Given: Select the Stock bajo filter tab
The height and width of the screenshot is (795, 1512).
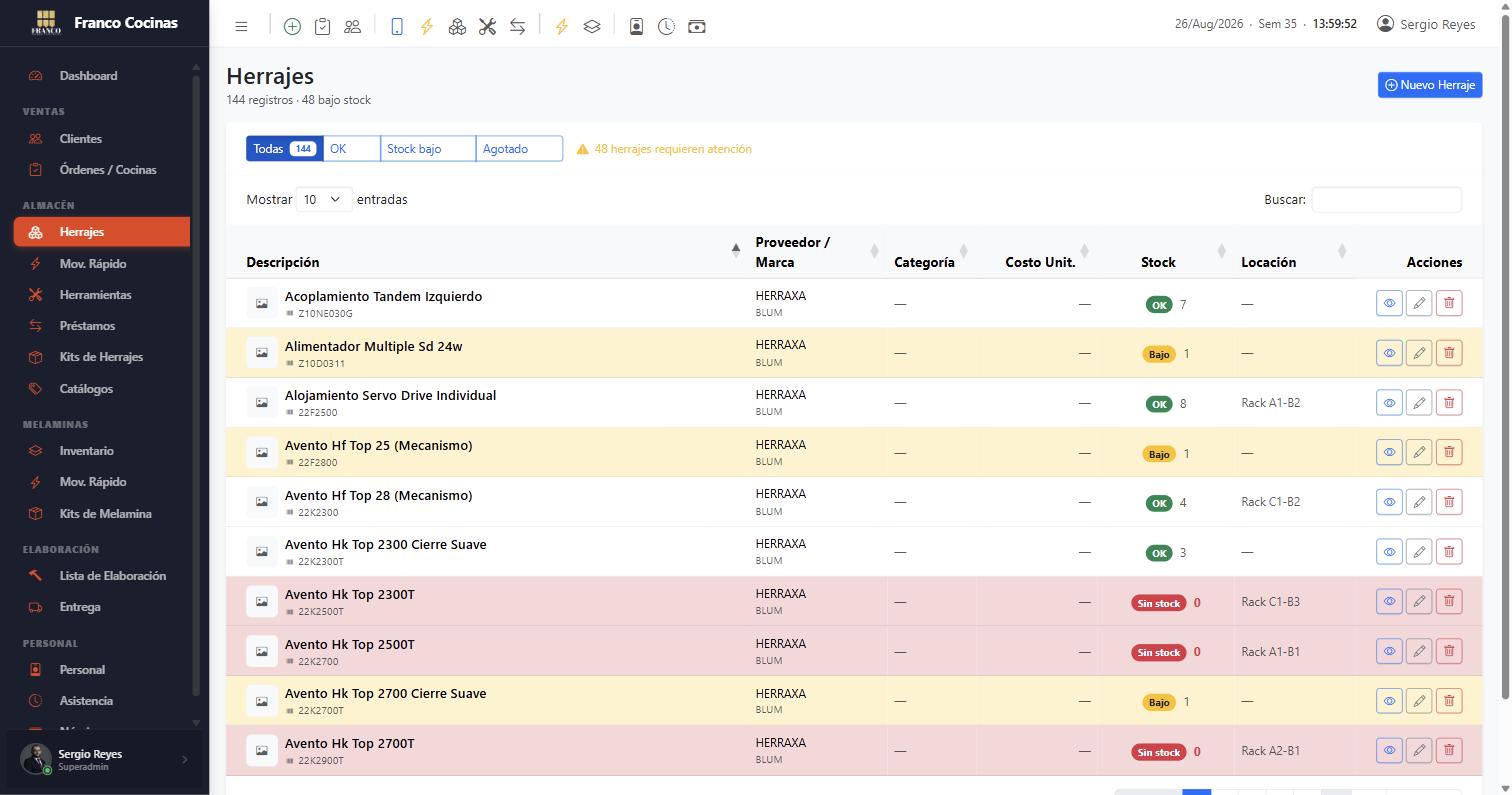Looking at the screenshot, I should point(428,149).
